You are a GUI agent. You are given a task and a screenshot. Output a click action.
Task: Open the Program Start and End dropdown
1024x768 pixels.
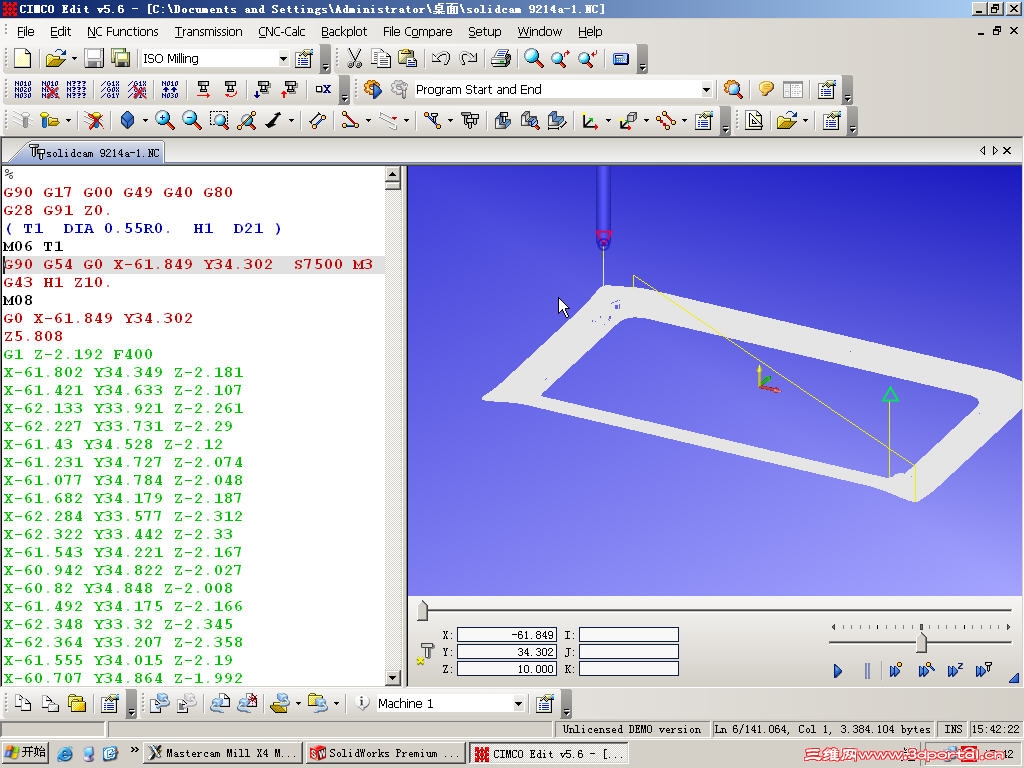click(x=706, y=89)
